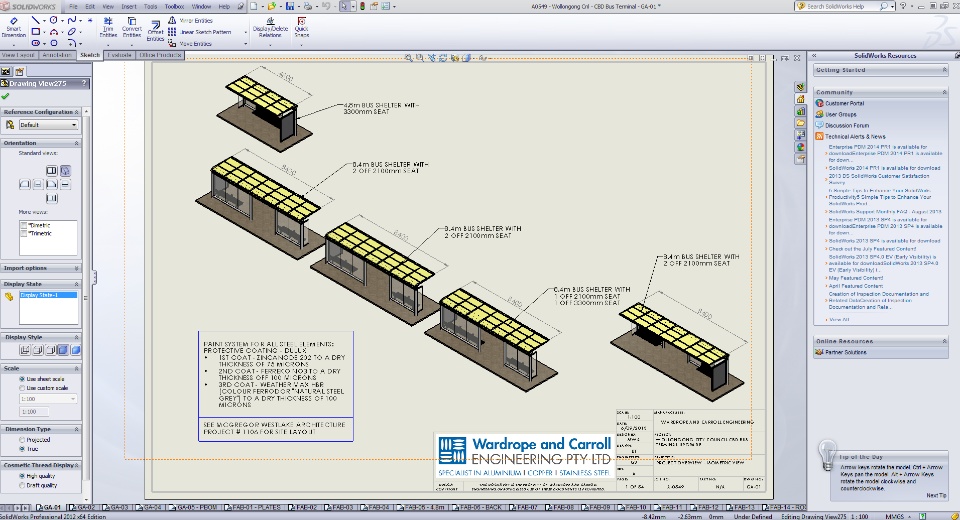Click the New document icon
Viewport: 960px width, 520px height.
[x=253, y=6]
